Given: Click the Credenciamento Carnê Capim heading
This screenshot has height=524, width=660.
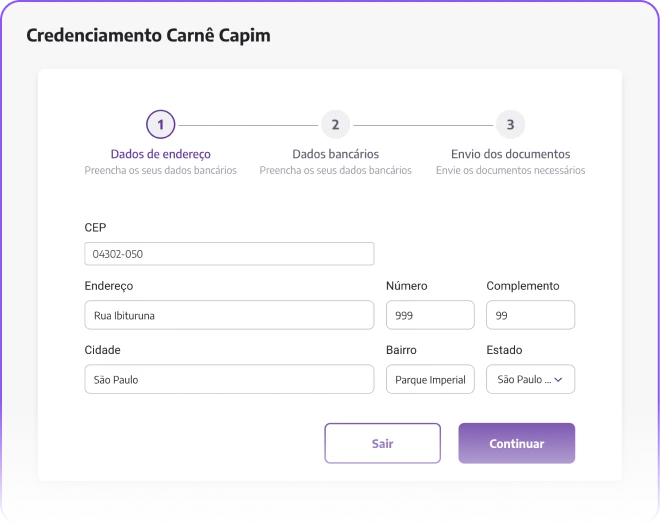Looking at the screenshot, I should click(148, 35).
